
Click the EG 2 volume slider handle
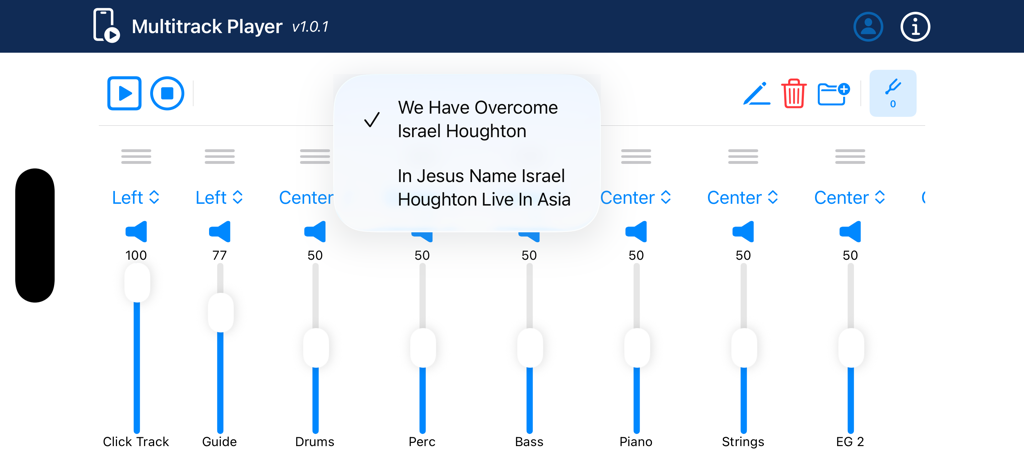point(851,348)
